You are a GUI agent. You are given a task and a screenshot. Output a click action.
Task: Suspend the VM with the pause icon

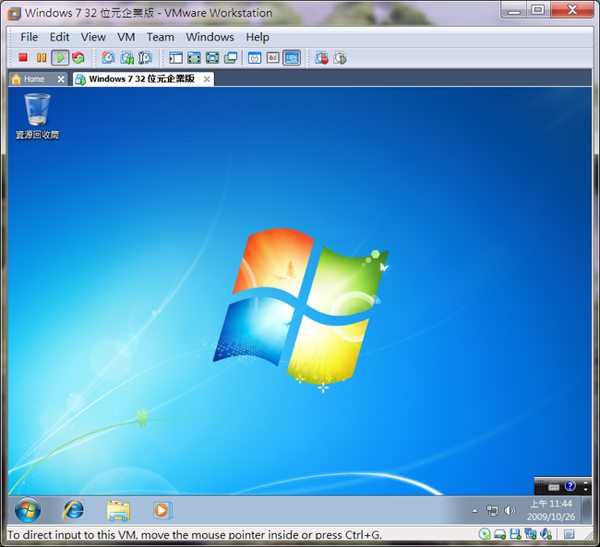(x=41, y=58)
